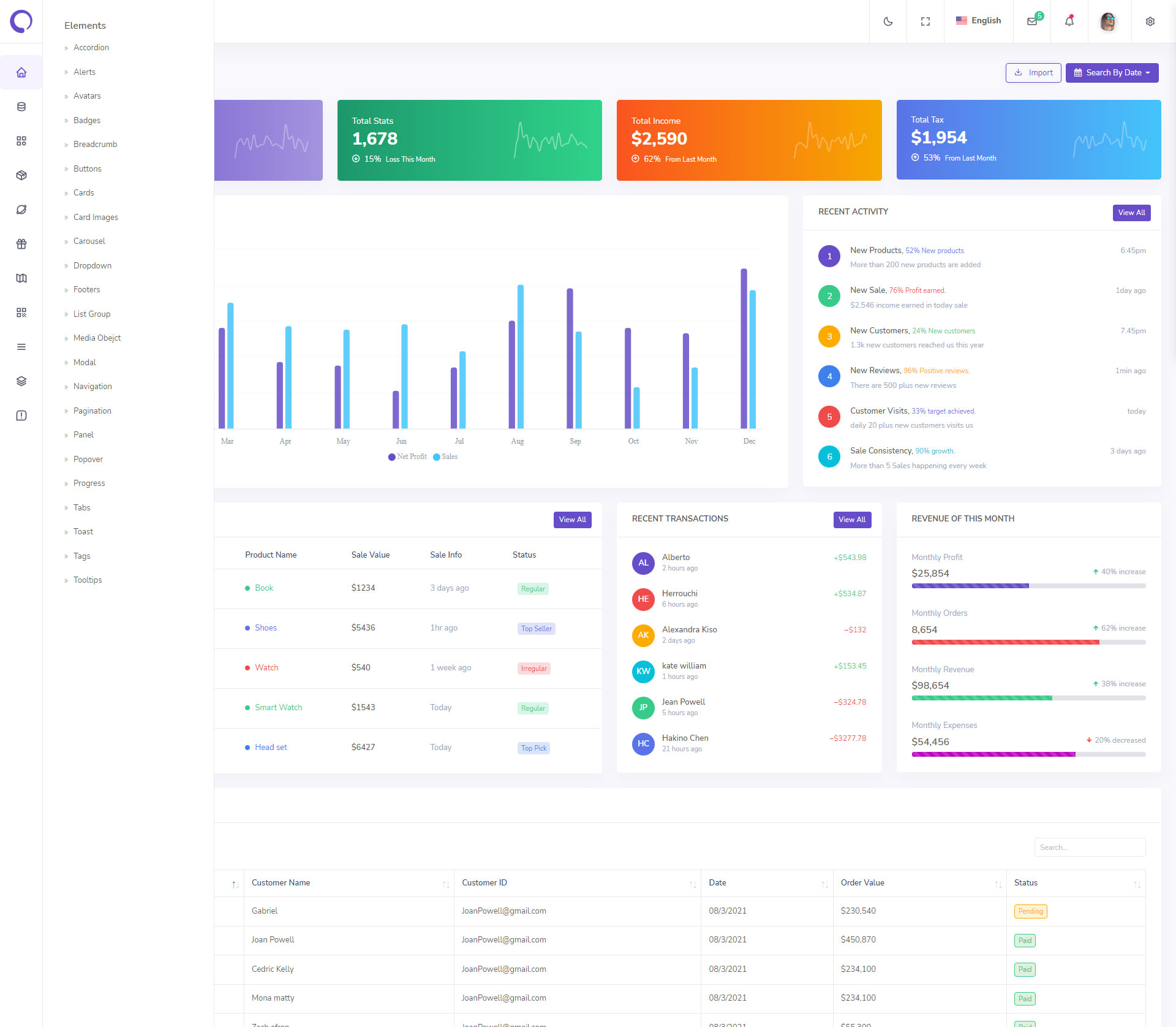This screenshot has height=1027, width=1176.
Task: Click the Import button
Action: (1033, 72)
